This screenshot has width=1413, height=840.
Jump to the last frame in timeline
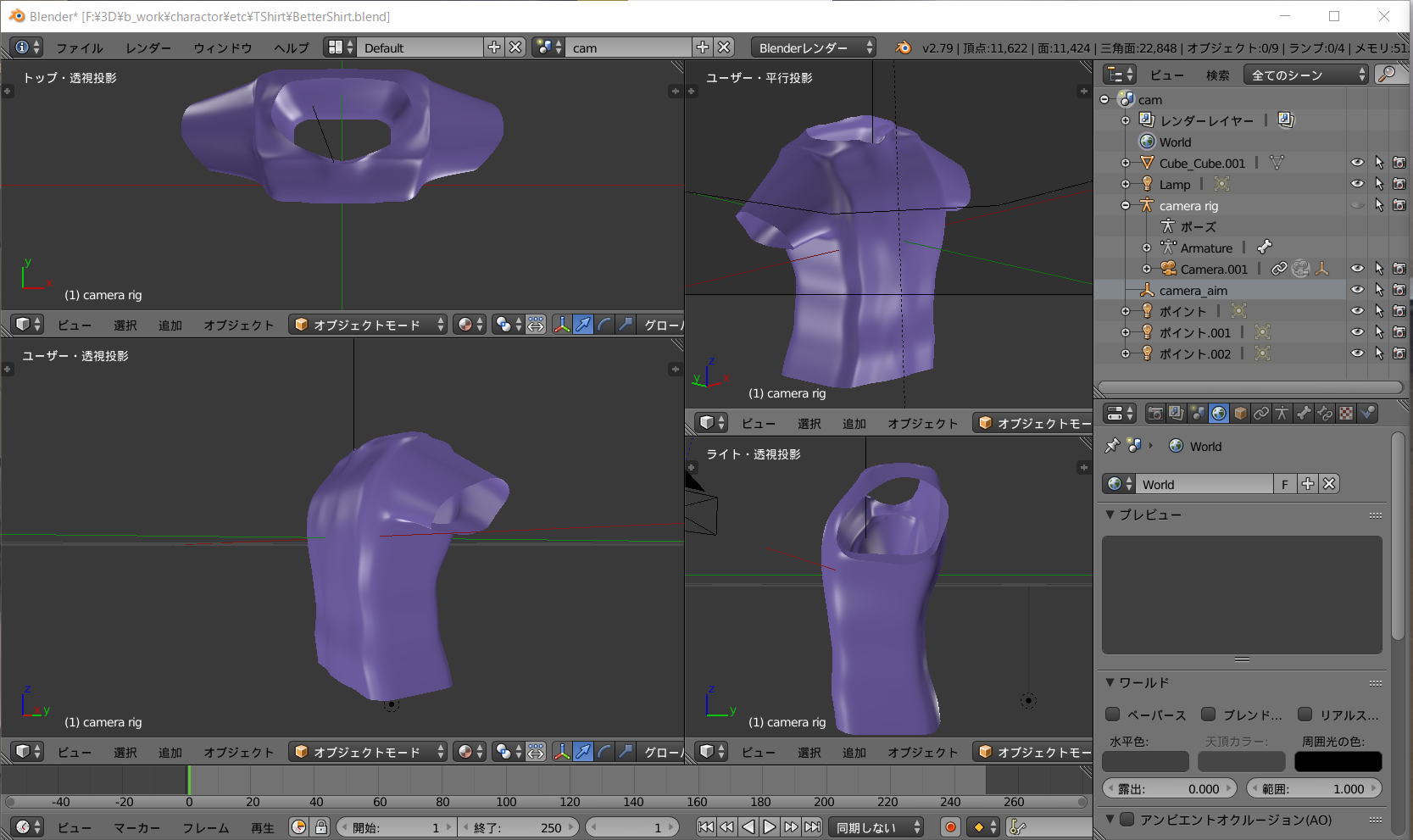[x=812, y=827]
